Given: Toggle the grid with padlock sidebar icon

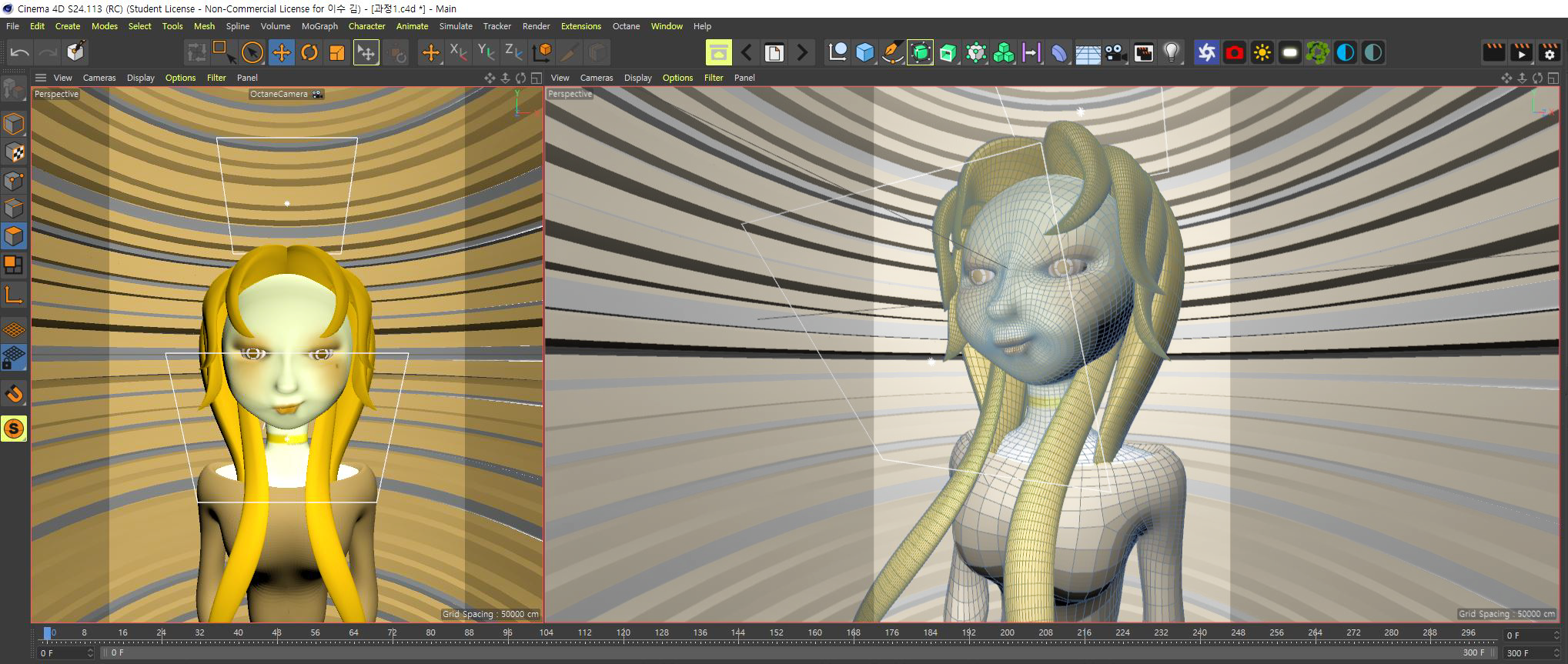Looking at the screenshot, I should click(14, 358).
